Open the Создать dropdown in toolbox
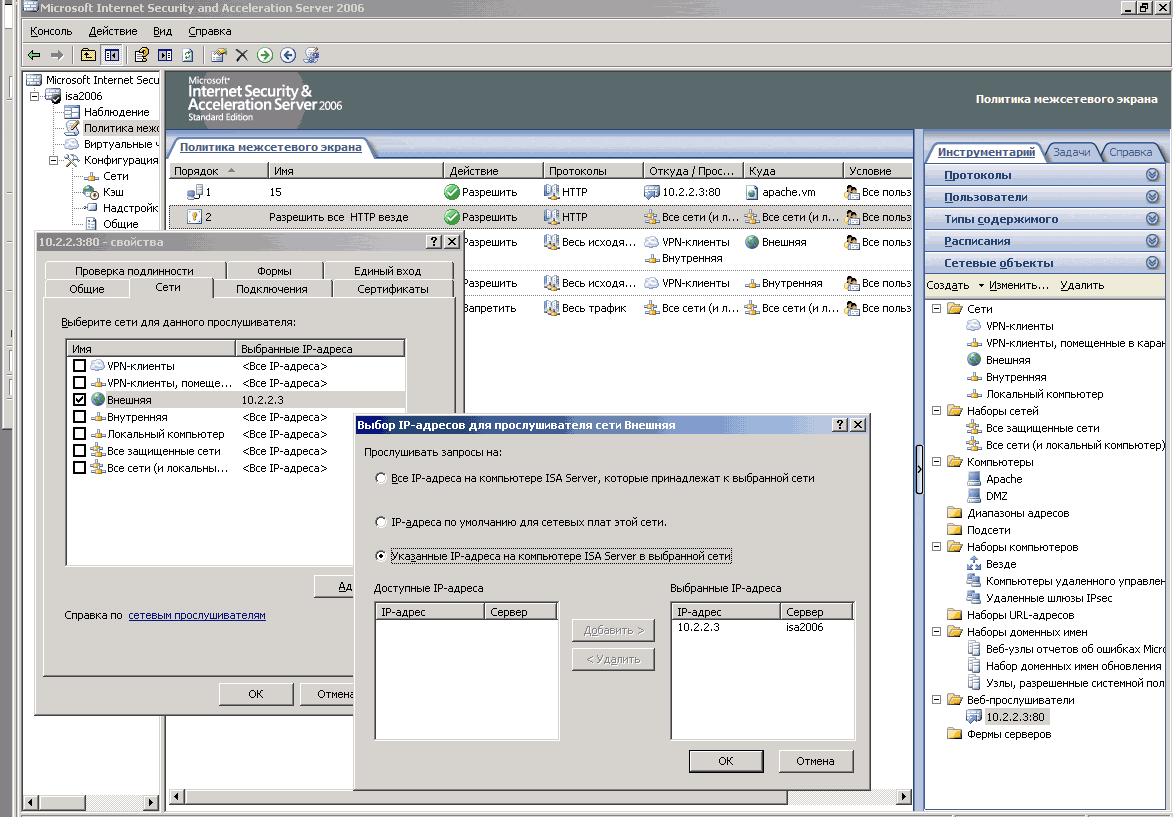The image size is (1173, 817). pos(955,285)
